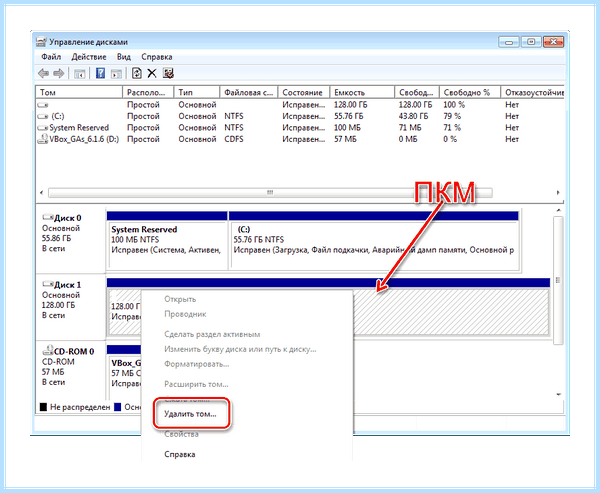Click the black X delete toolbar icon

pyautogui.click(x=152, y=73)
